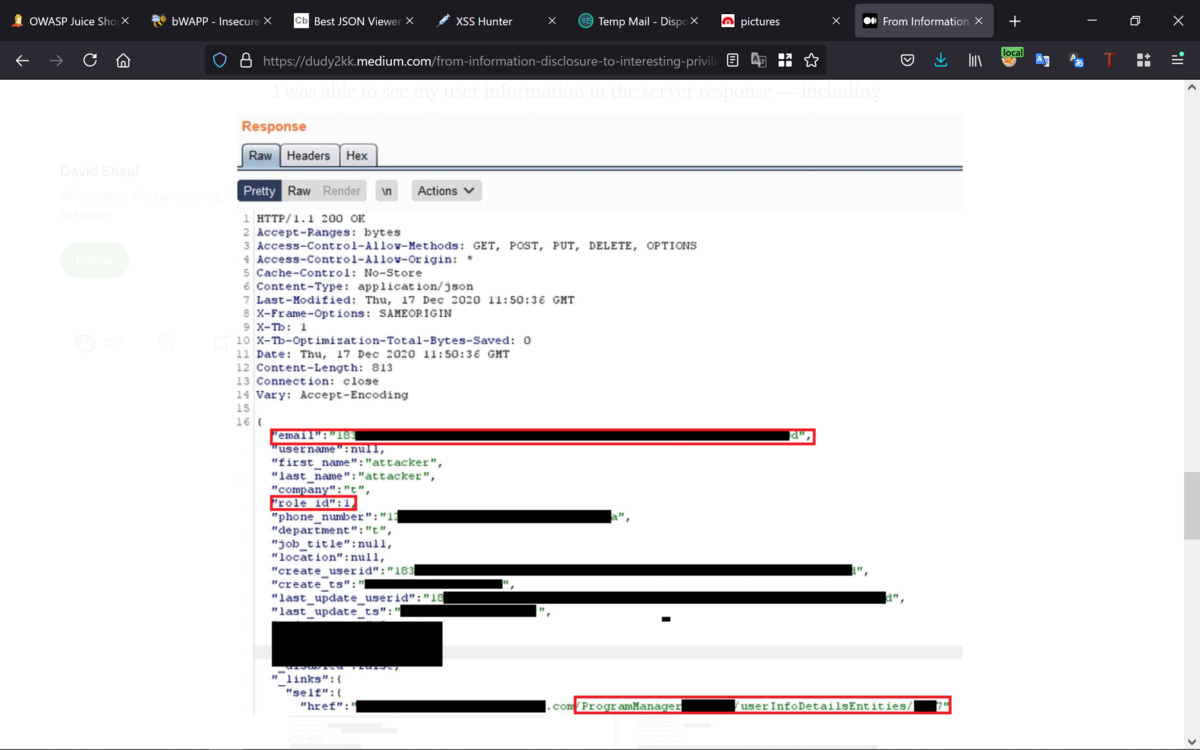
Task: Show site security padlock details
Action: 245,61
